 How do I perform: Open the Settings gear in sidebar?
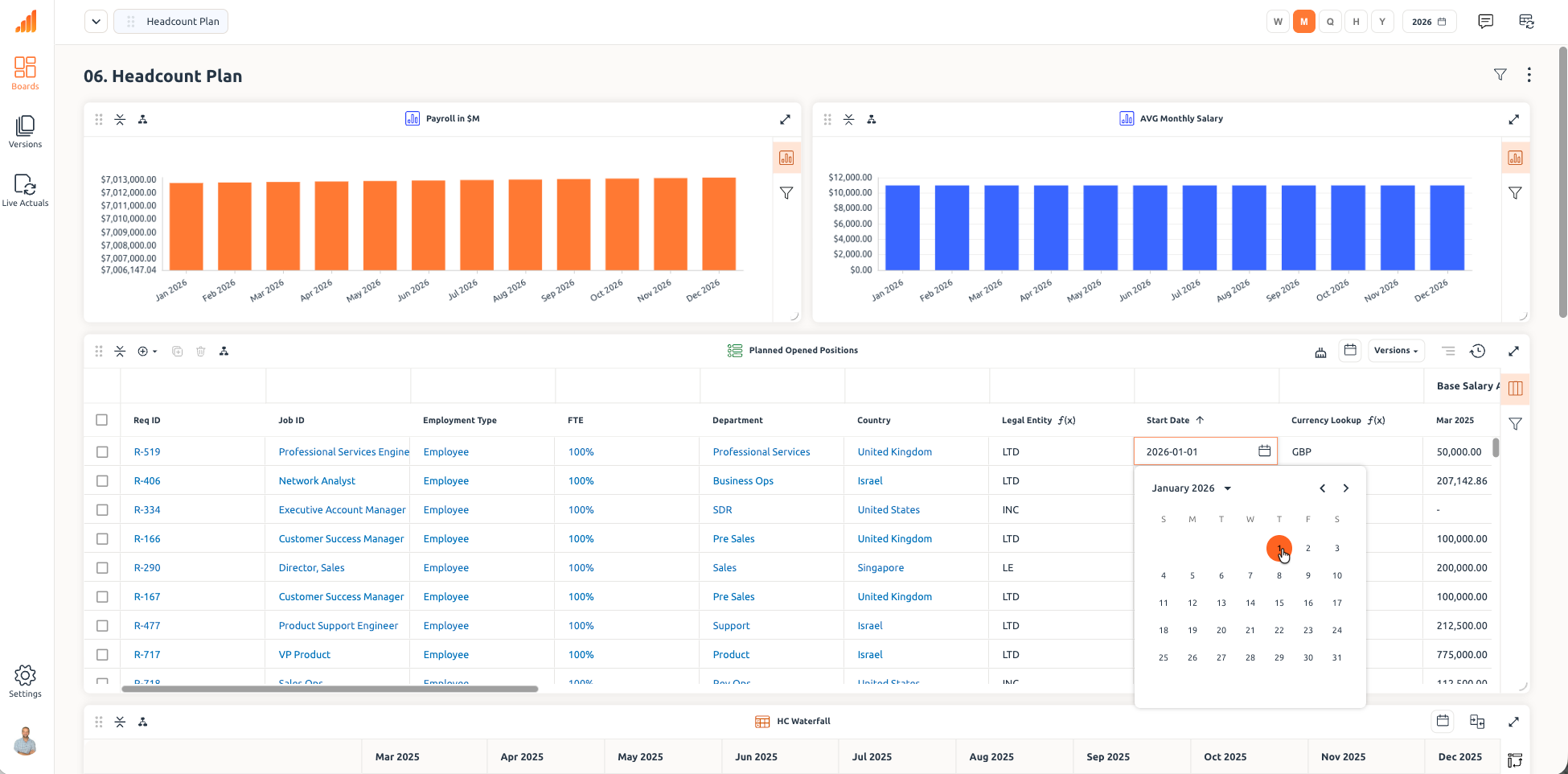pos(25,676)
